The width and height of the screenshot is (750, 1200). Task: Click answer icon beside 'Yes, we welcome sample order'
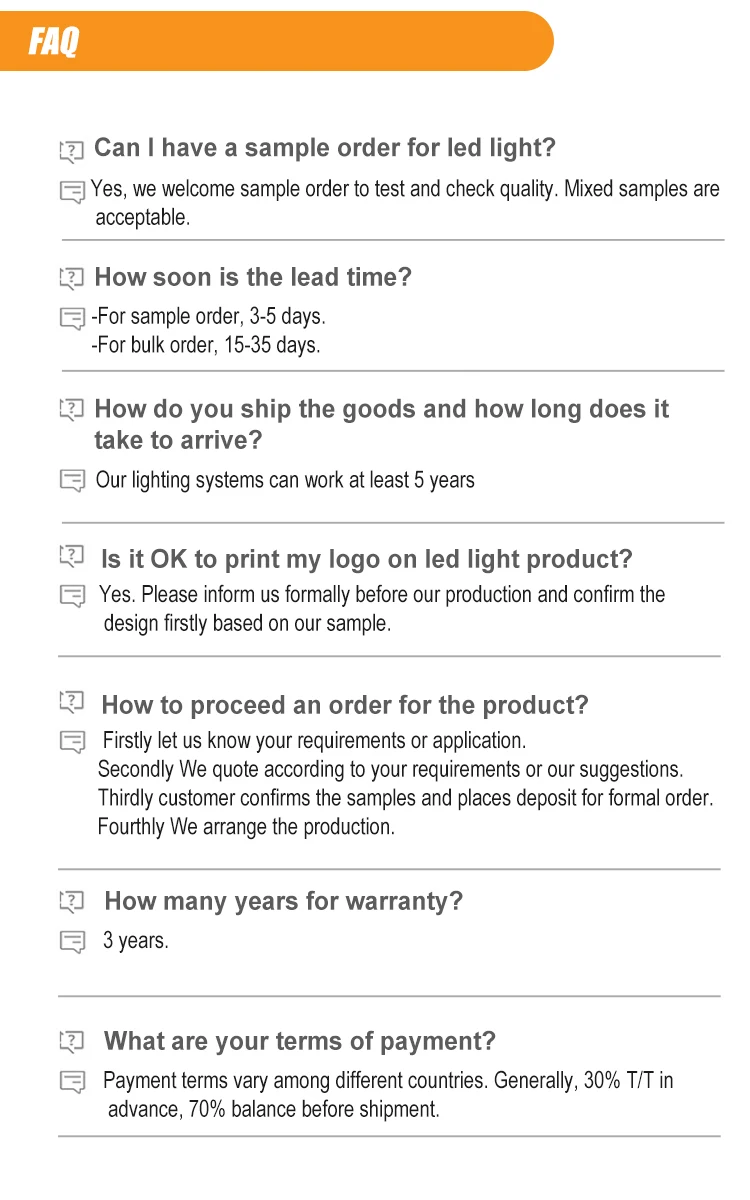click(72, 191)
